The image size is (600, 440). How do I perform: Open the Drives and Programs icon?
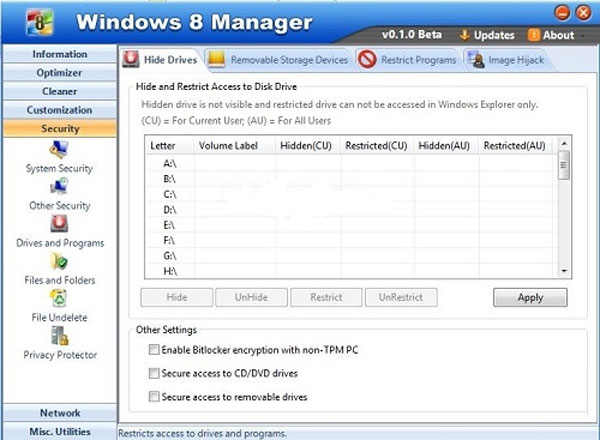[x=59, y=224]
